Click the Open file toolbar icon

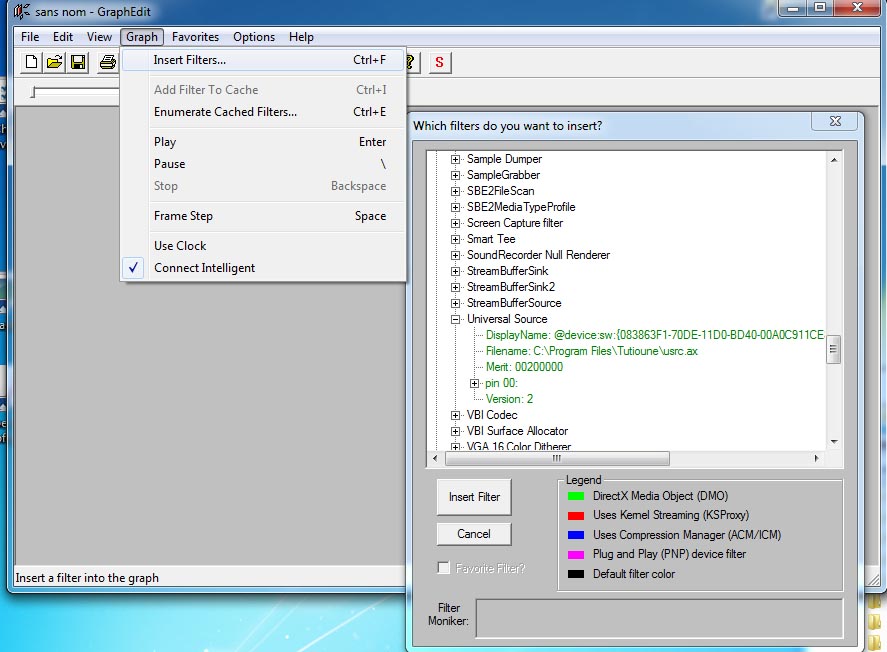click(54, 62)
